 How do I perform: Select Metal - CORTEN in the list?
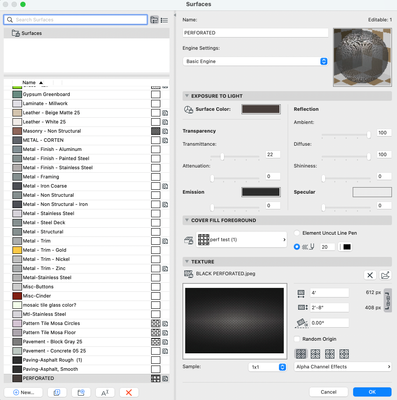tap(87, 140)
